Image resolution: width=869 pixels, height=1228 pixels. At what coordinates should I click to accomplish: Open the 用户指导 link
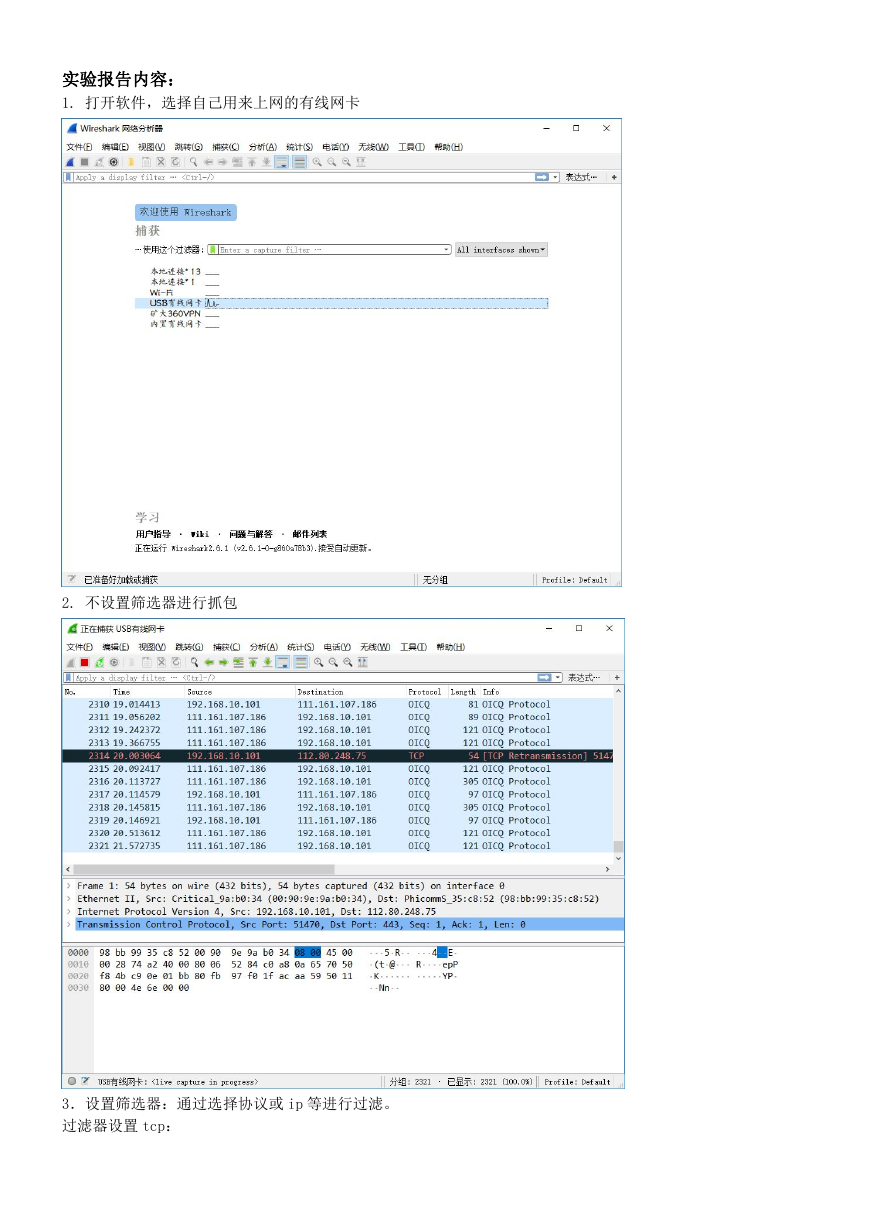(x=153, y=534)
